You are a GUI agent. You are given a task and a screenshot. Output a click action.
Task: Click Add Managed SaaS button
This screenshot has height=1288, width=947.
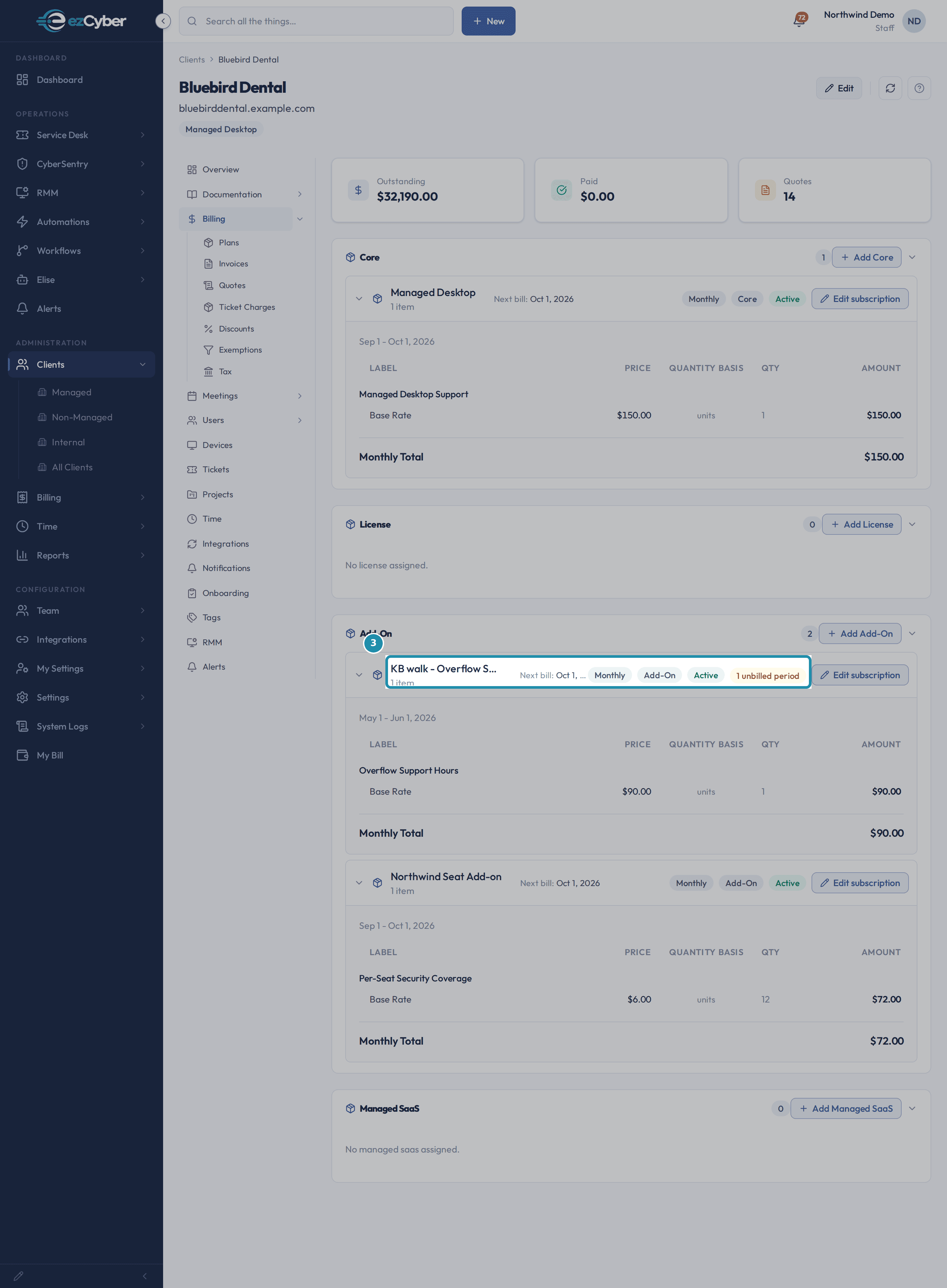tap(845, 1108)
